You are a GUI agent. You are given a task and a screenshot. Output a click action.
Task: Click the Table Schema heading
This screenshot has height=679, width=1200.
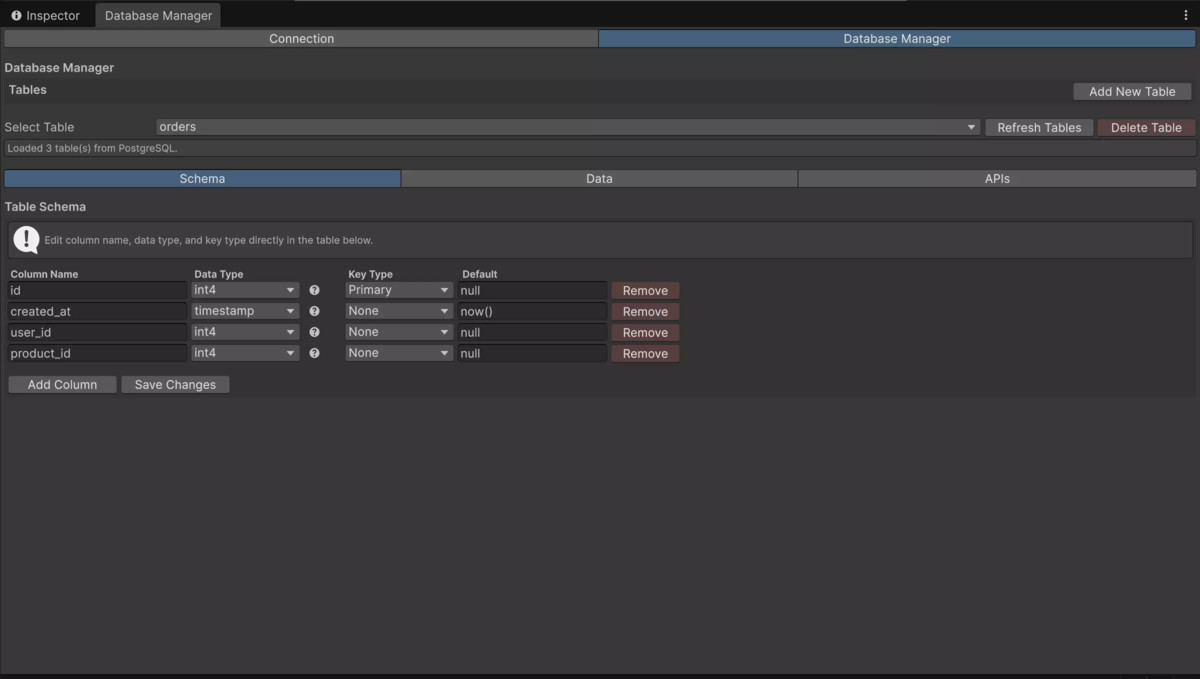[45, 207]
